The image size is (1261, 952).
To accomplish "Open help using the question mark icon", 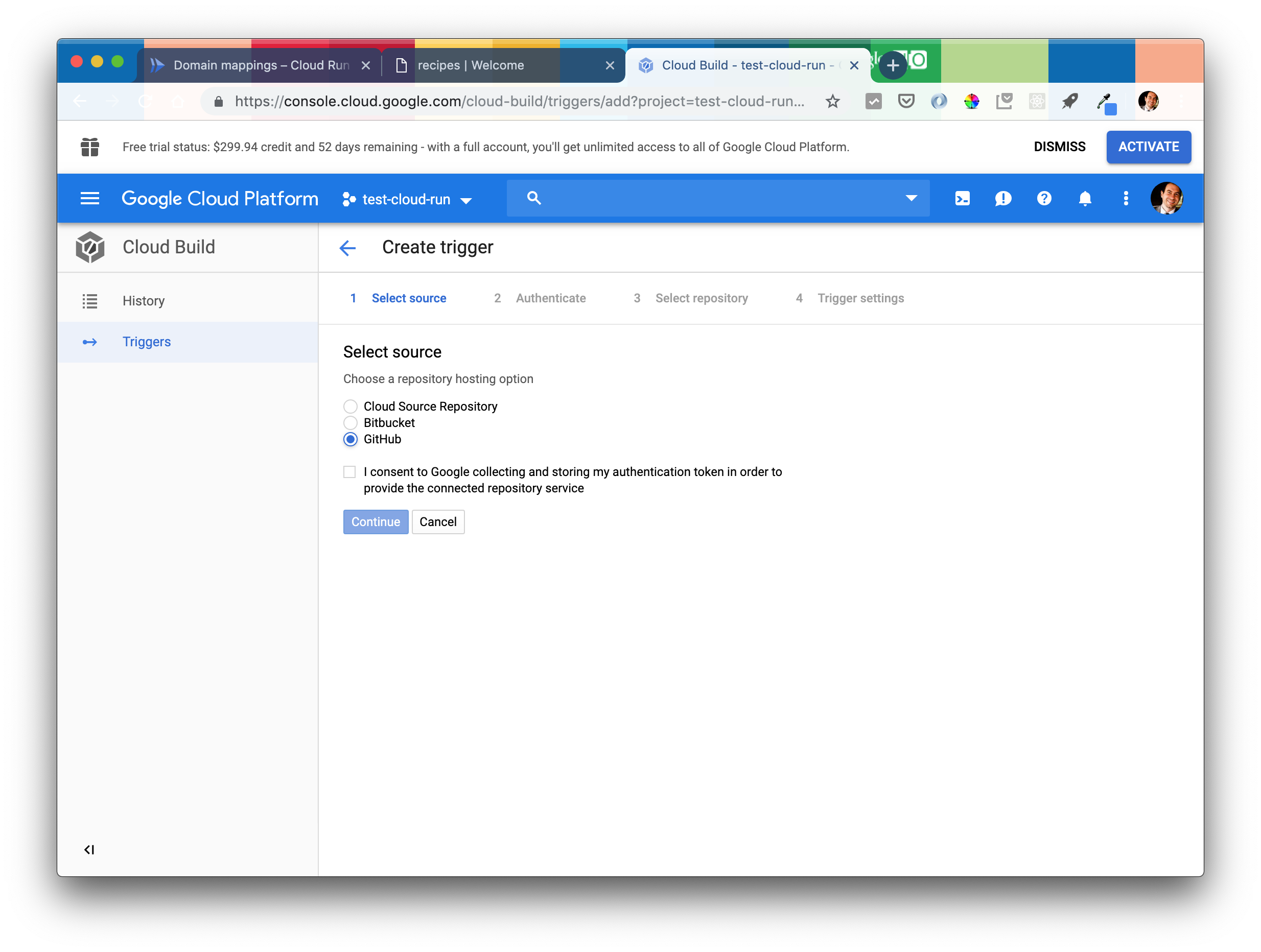I will [1044, 198].
